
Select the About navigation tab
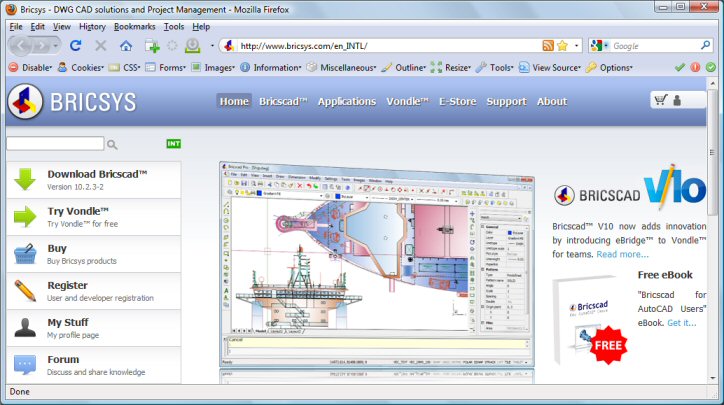(x=552, y=101)
